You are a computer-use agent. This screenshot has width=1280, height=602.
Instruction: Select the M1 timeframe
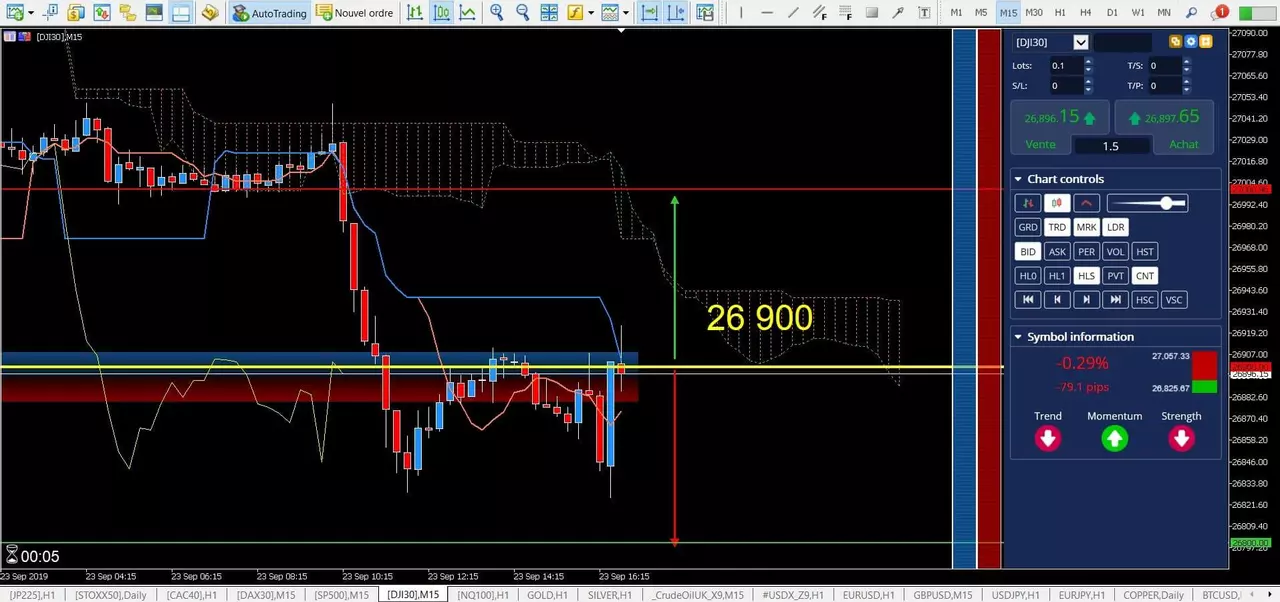click(x=956, y=13)
